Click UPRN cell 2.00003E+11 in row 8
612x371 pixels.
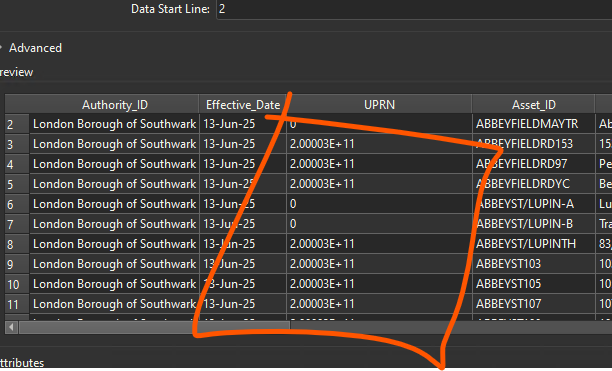[x=379, y=244]
